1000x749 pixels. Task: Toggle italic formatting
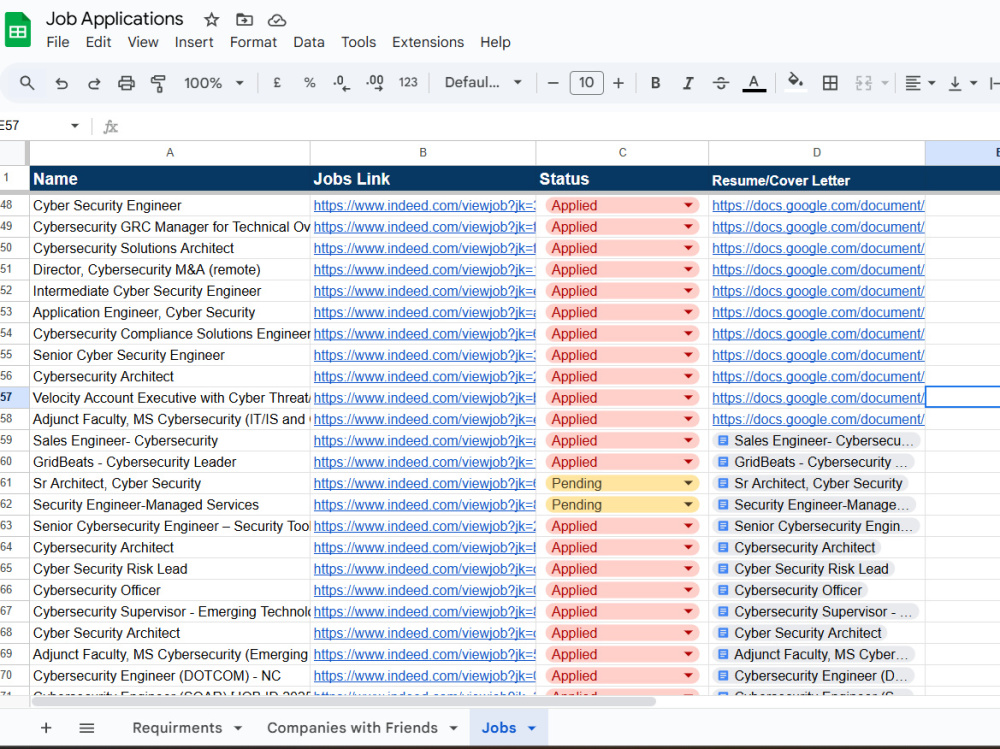(688, 83)
